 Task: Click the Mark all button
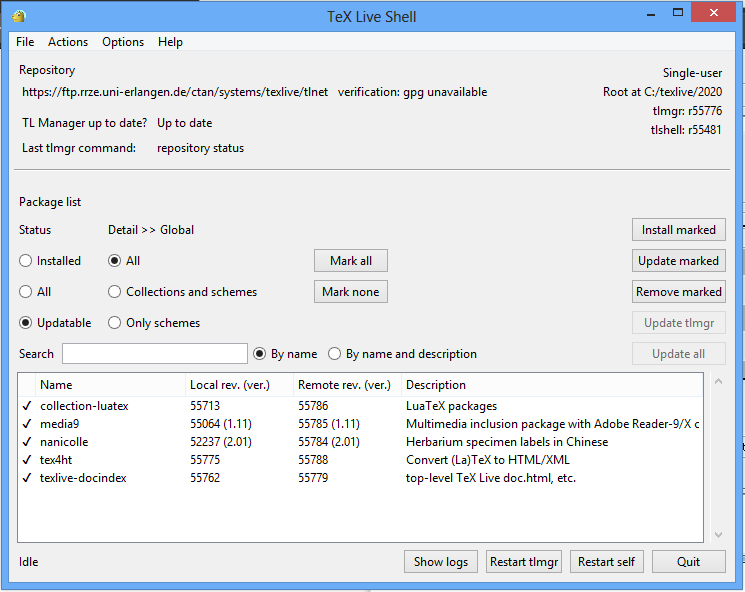[x=351, y=261]
